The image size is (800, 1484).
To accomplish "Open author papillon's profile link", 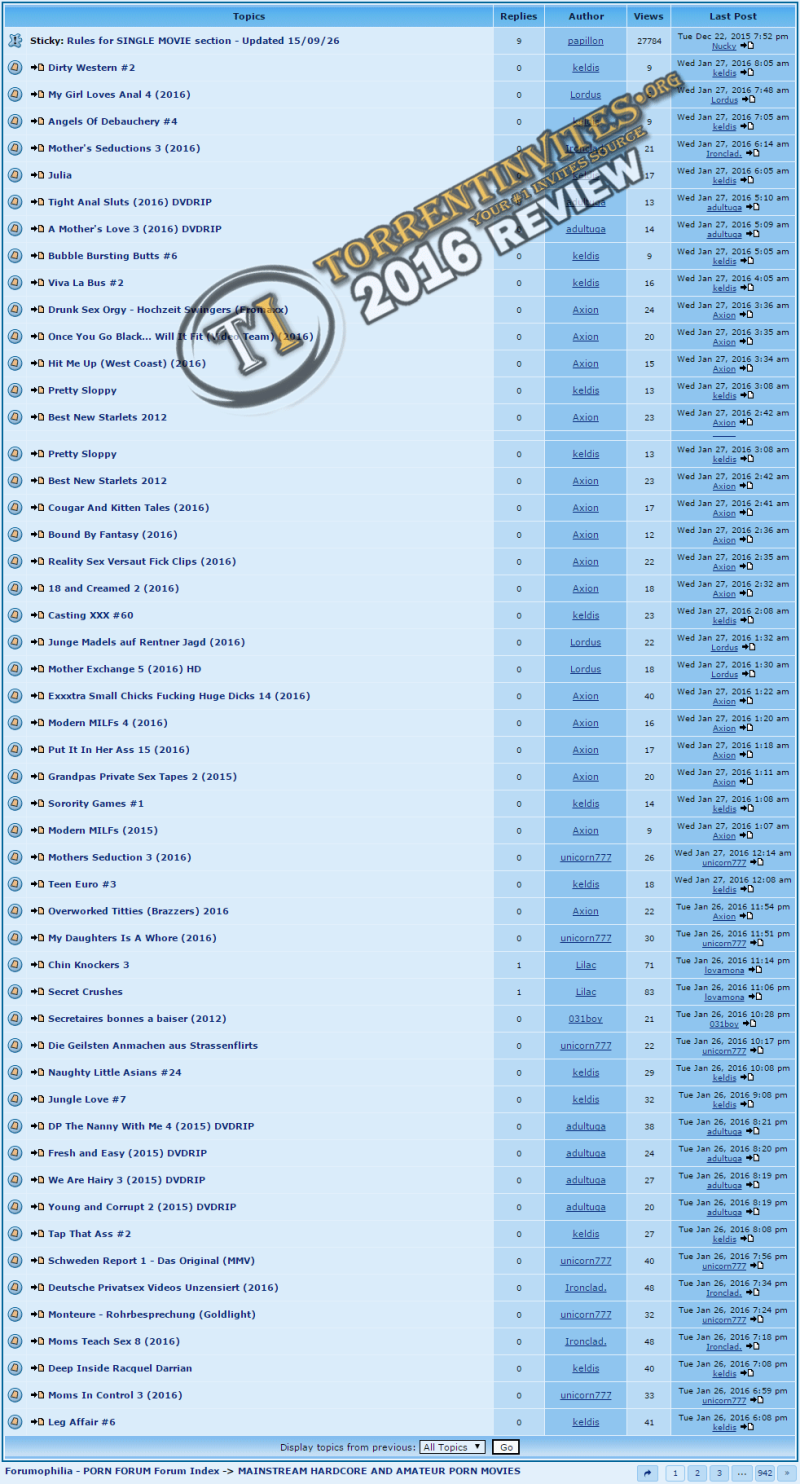I will pyautogui.click(x=586, y=41).
